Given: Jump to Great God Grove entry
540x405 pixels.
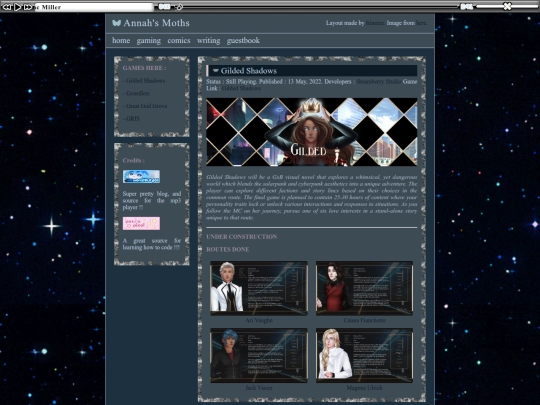Looking at the screenshot, I should (145, 106).
